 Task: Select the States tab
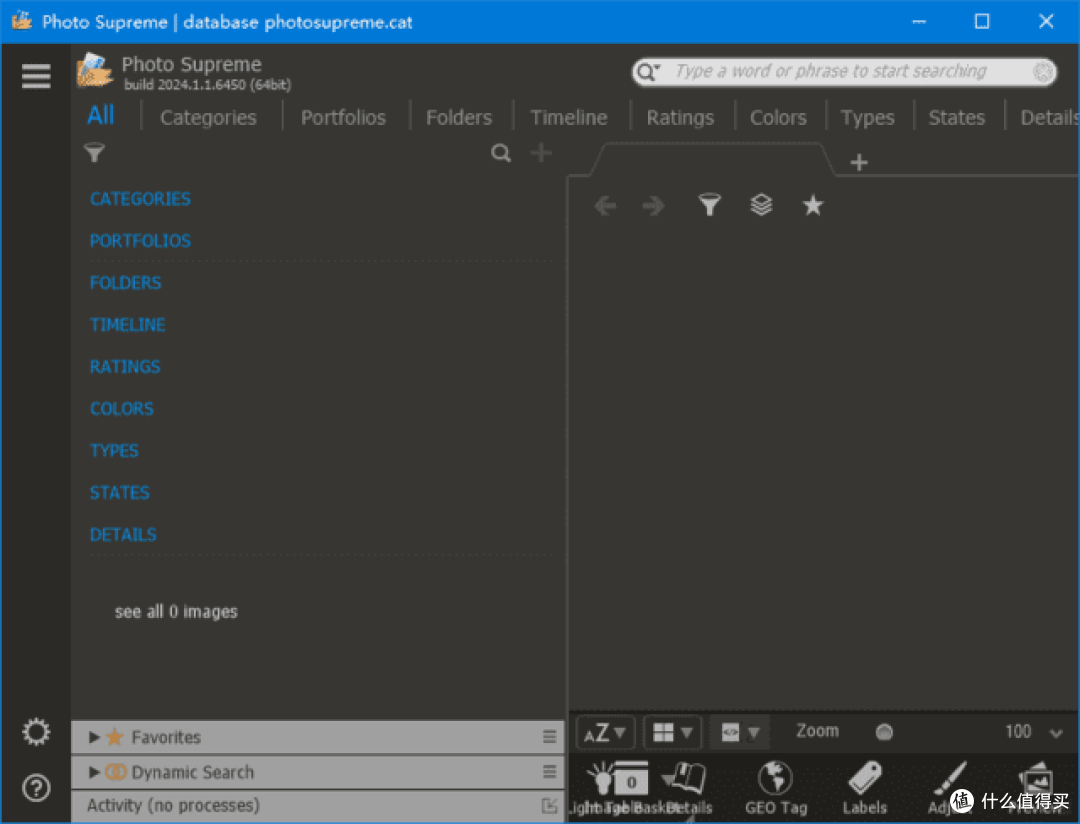(957, 118)
